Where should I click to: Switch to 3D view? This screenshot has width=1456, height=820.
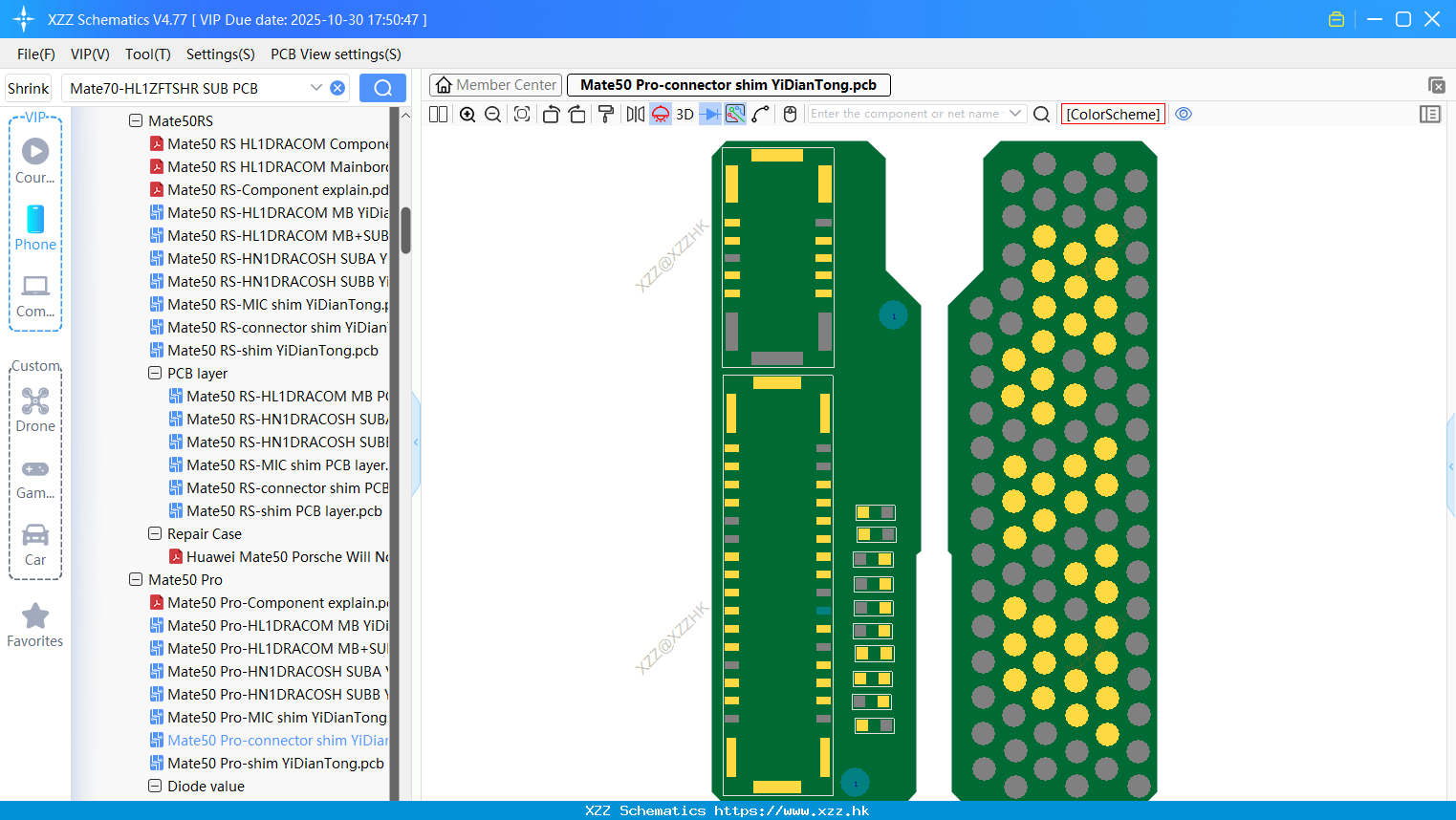[x=685, y=114]
